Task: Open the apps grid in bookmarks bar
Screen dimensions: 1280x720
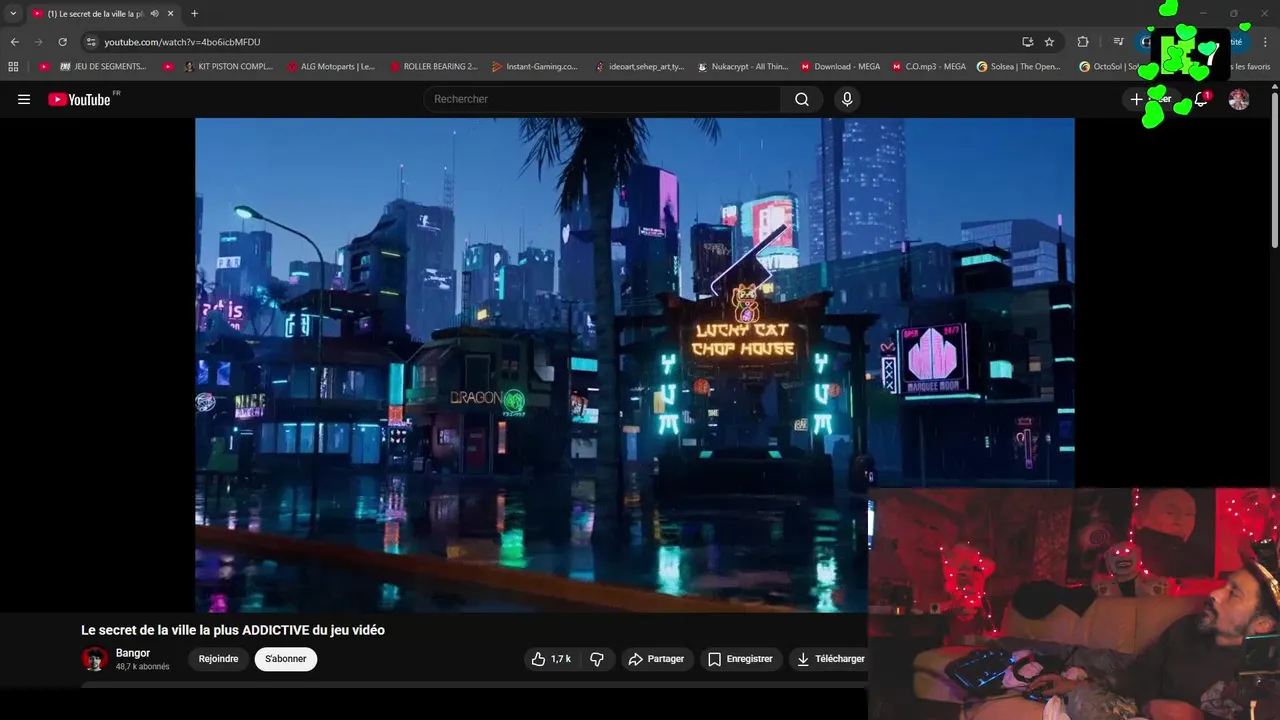Action: [13, 67]
